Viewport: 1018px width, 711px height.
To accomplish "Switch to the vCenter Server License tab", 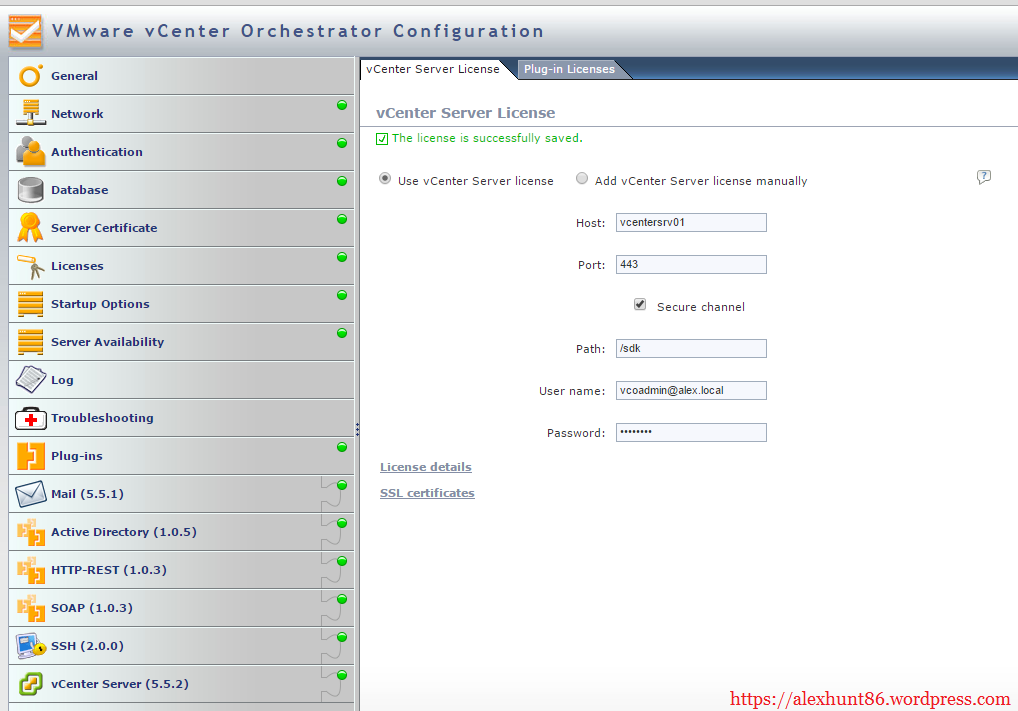I will click(x=432, y=69).
